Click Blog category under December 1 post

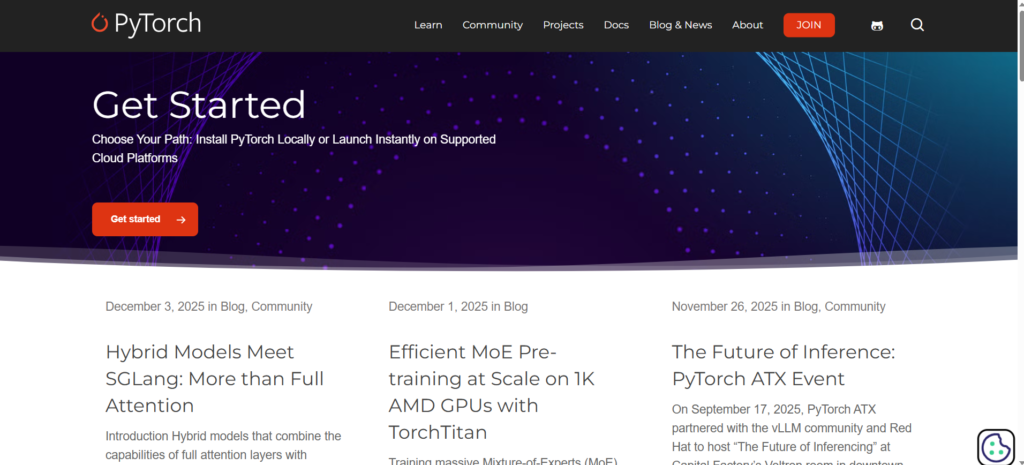[x=516, y=306]
